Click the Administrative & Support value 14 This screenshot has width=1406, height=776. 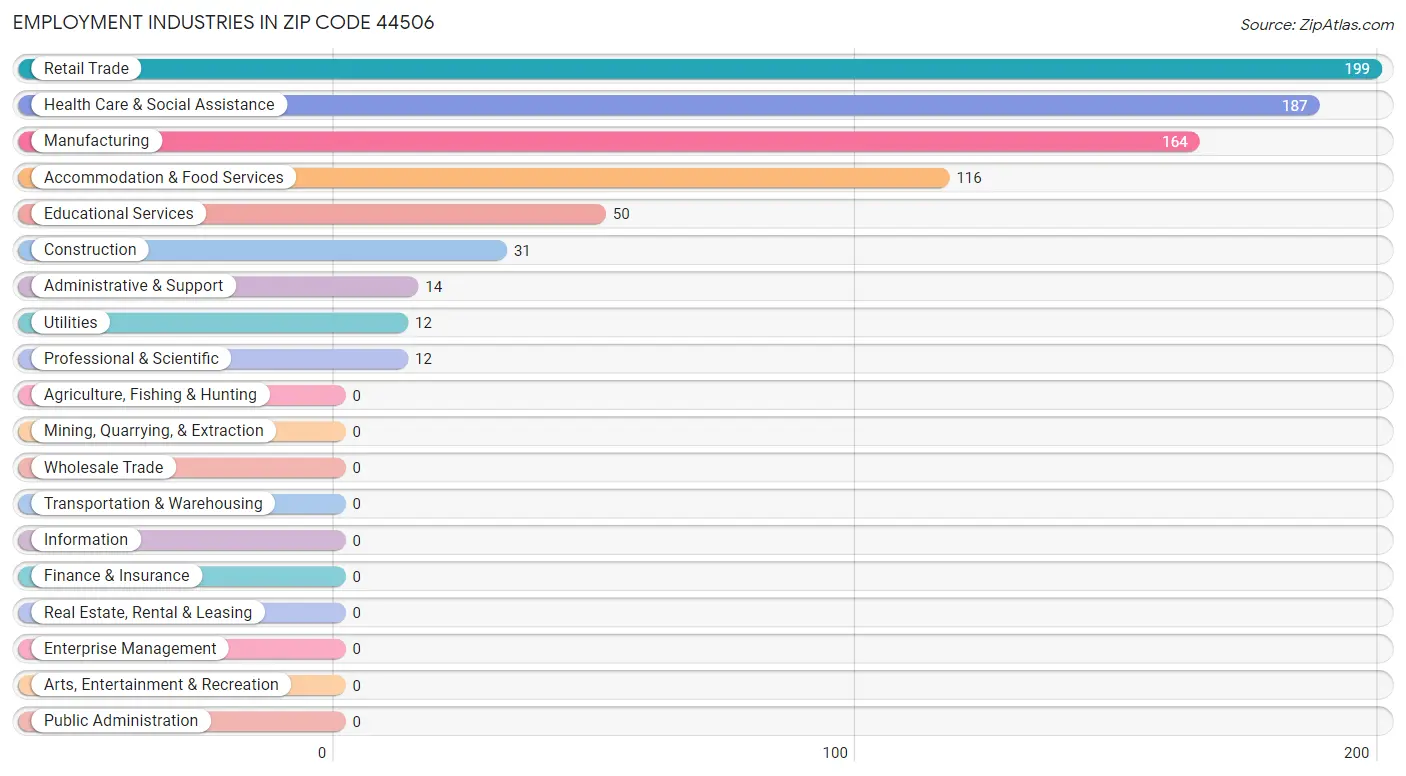click(x=434, y=287)
